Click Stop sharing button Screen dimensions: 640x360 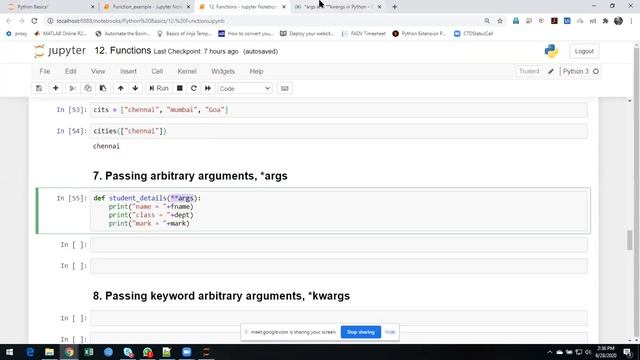tap(360, 332)
